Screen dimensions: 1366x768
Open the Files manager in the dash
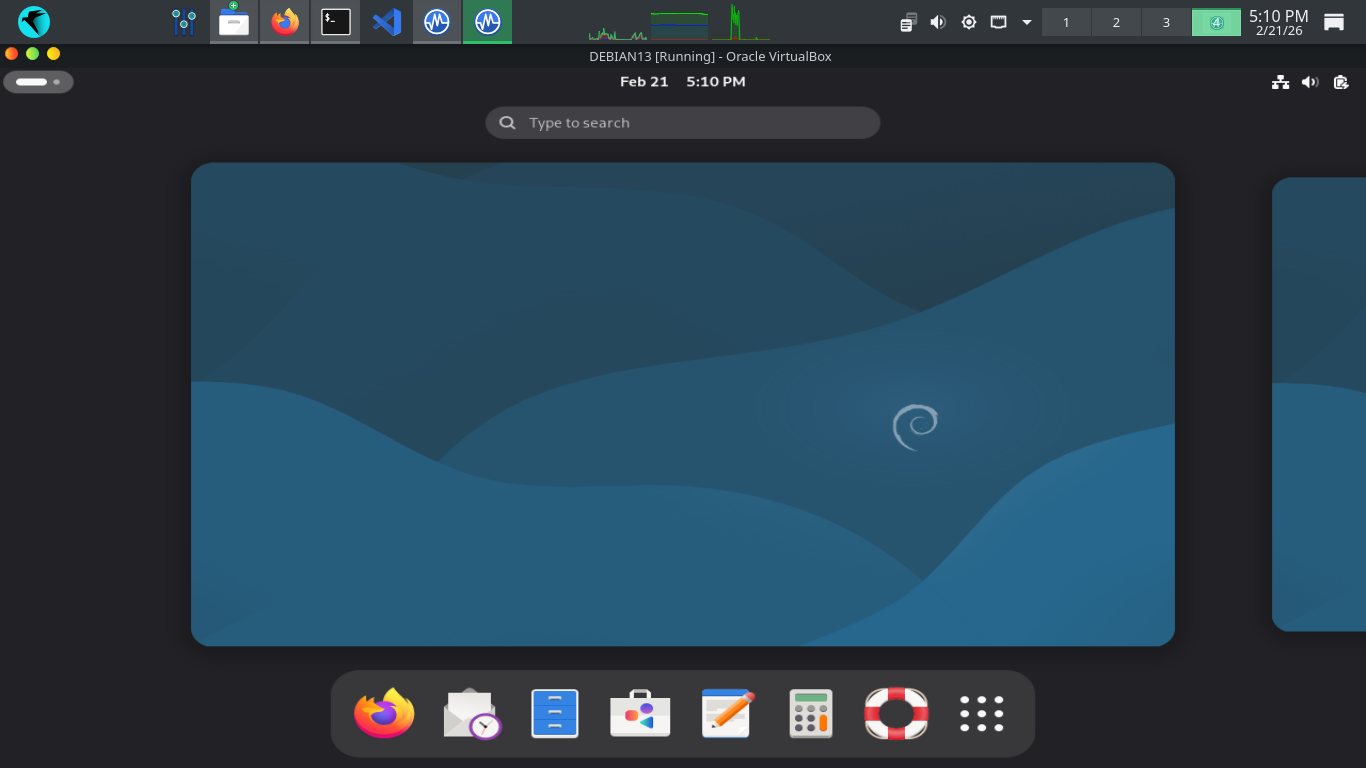tap(555, 714)
